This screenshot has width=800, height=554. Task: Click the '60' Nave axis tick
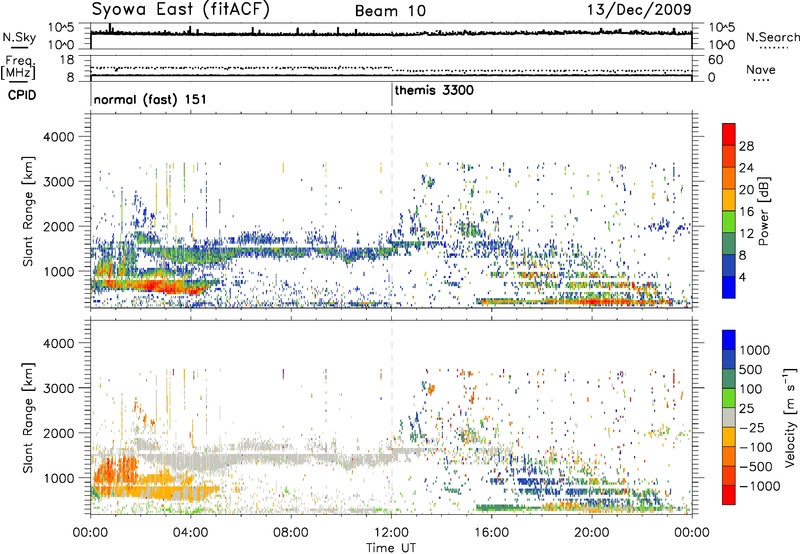point(715,60)
